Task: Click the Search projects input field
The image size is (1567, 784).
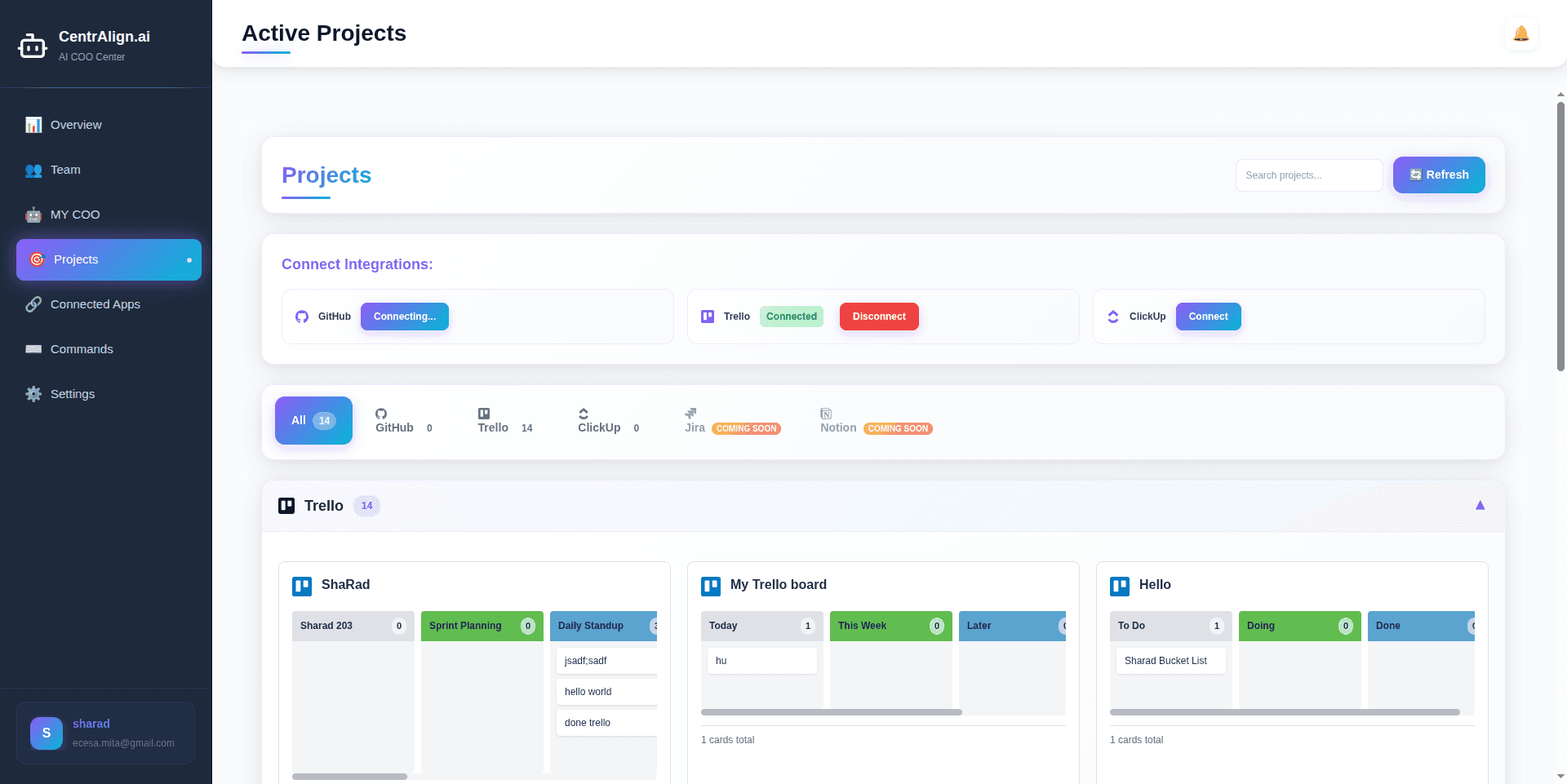Action: (x=1308, y=175)
